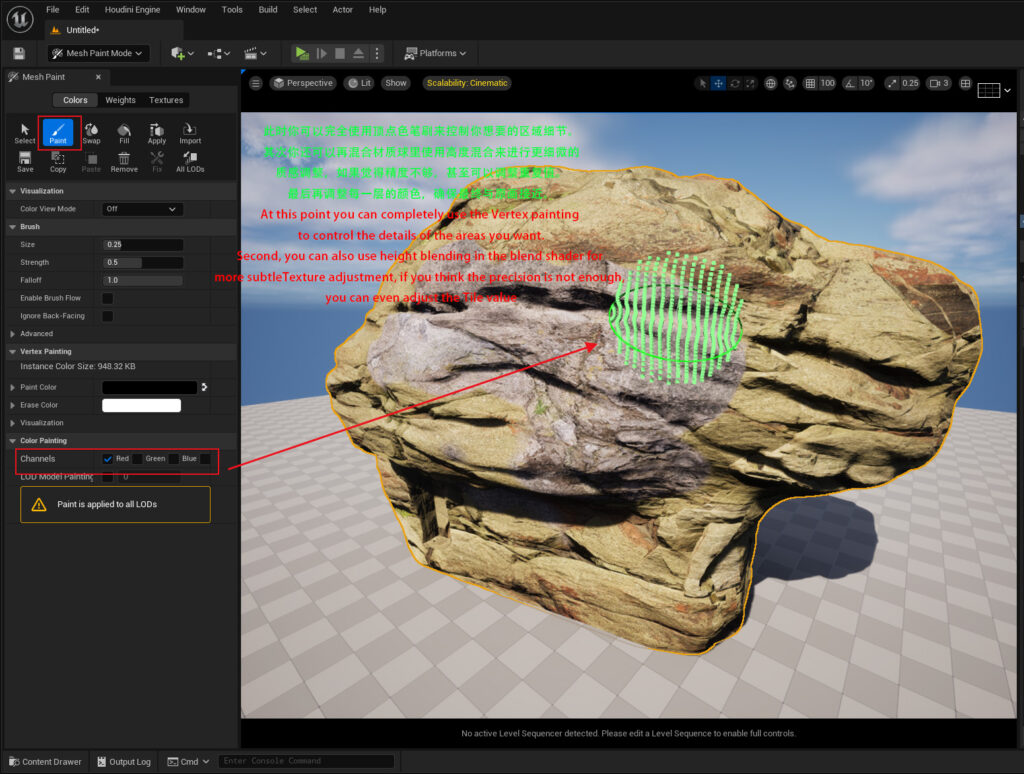The height and width of the screenshot is (774, 1024).
Task: Click the All LODs icon
Action: [x=190, y=161]
